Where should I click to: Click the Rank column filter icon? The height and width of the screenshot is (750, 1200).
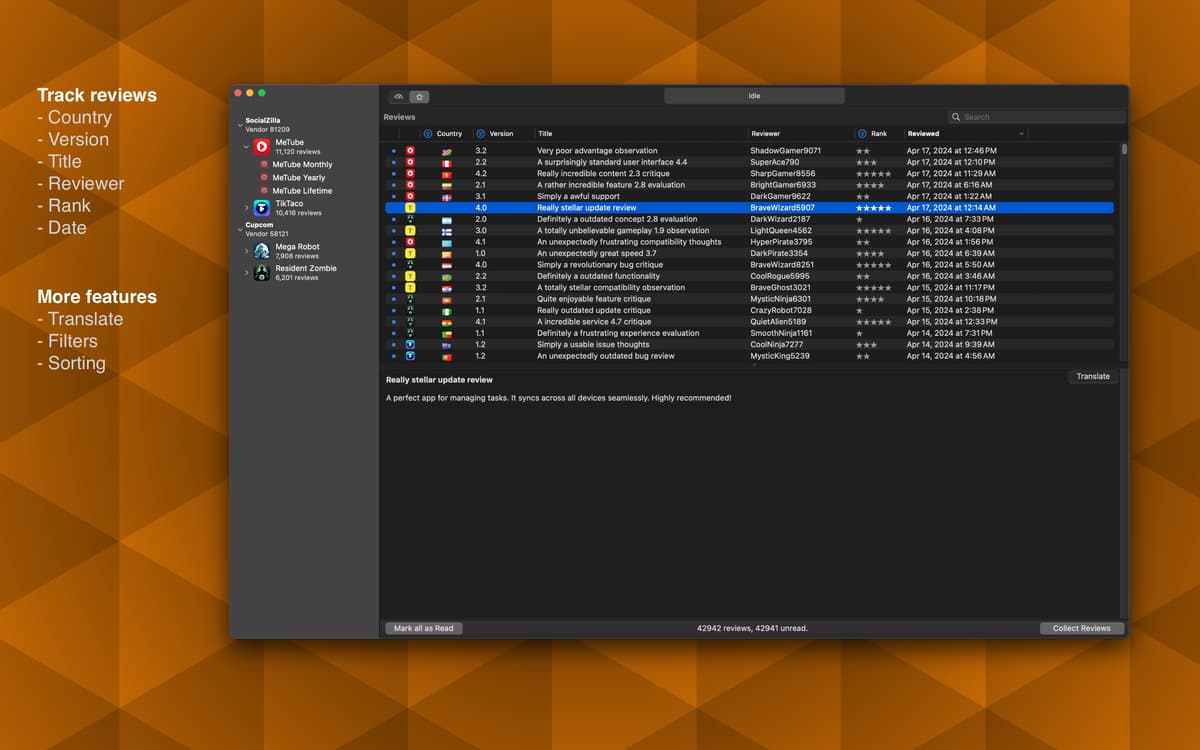coord(862,133)
